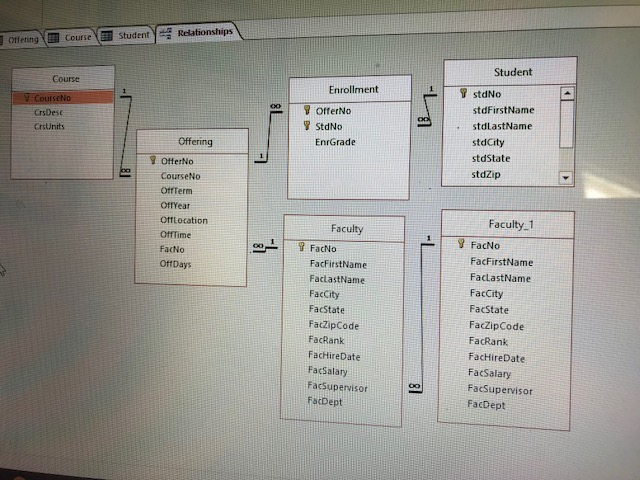Viewport: 640px width, 480px height.
Task: Select the FacNo field in Offering table
Action: (172, 249)
